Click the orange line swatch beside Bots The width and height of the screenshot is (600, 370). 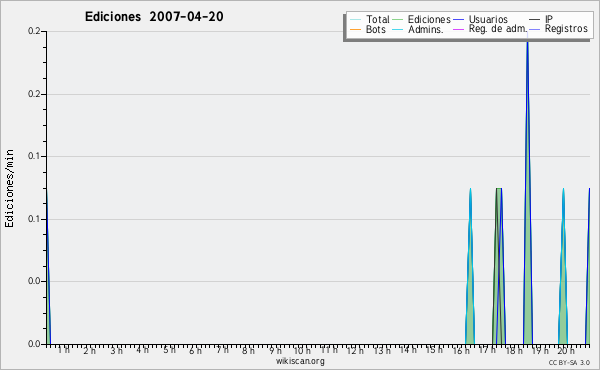[355, 29]
